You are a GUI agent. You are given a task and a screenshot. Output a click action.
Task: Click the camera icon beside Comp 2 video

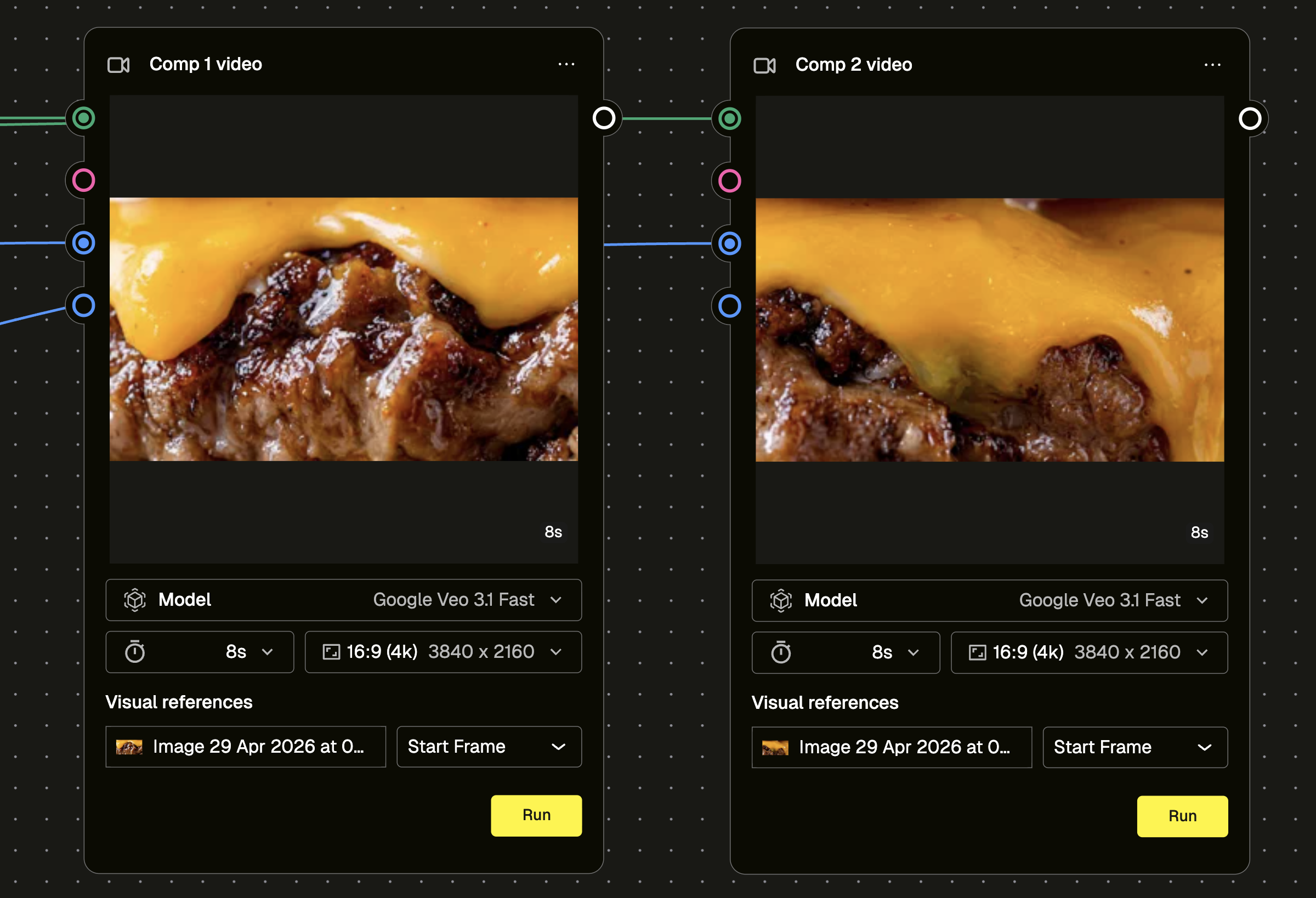point(764,65)
